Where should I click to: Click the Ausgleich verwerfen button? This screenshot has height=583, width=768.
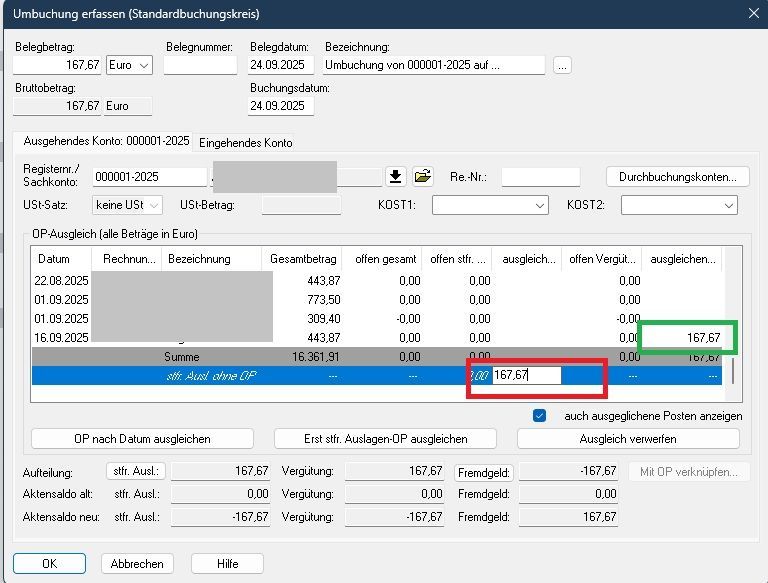pyautogui.click(x=628, y=438)
